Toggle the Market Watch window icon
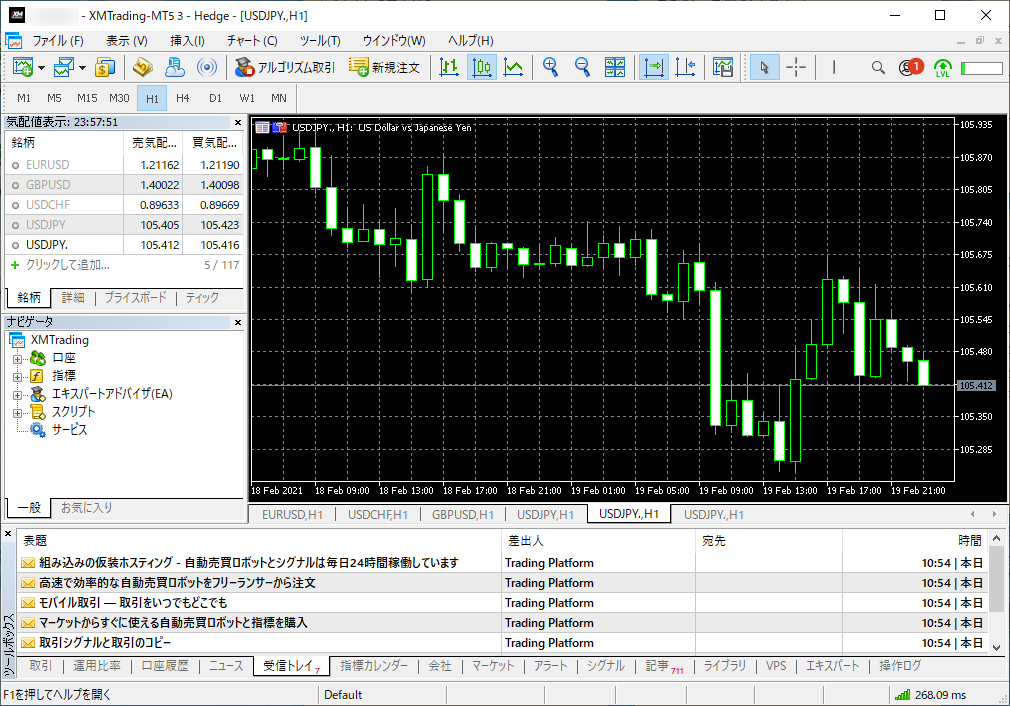The image size is (1010, 706). pos(104,67)
